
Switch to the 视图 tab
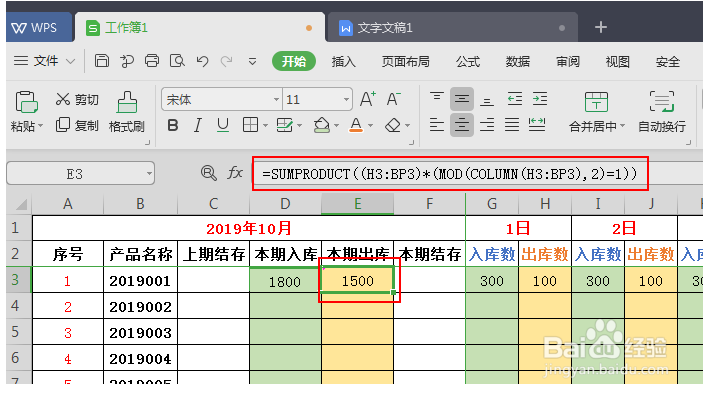pyautogui.click(x=617, y=61)
